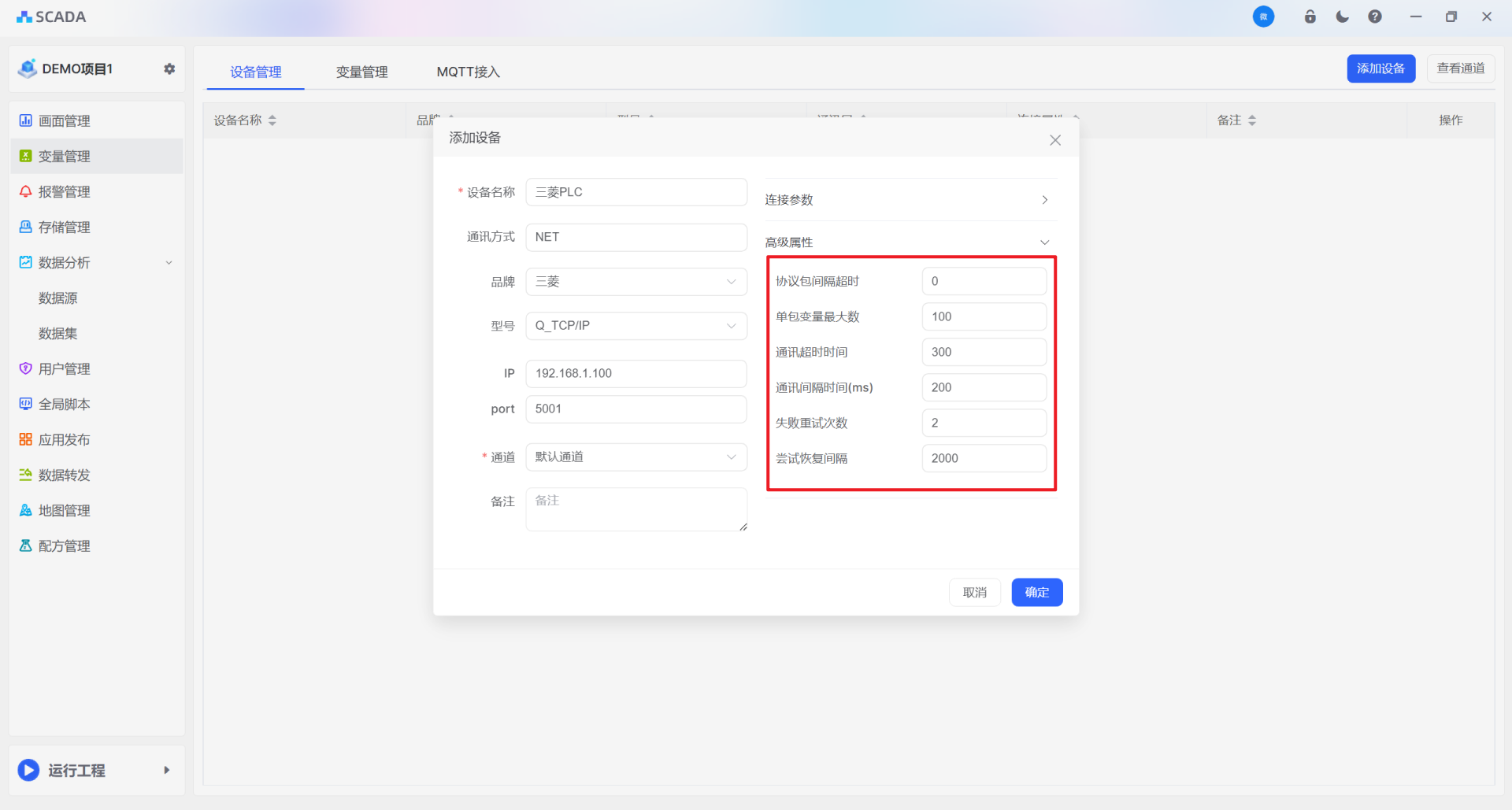Switch to the 变量管理 tab

pos(361,72)
